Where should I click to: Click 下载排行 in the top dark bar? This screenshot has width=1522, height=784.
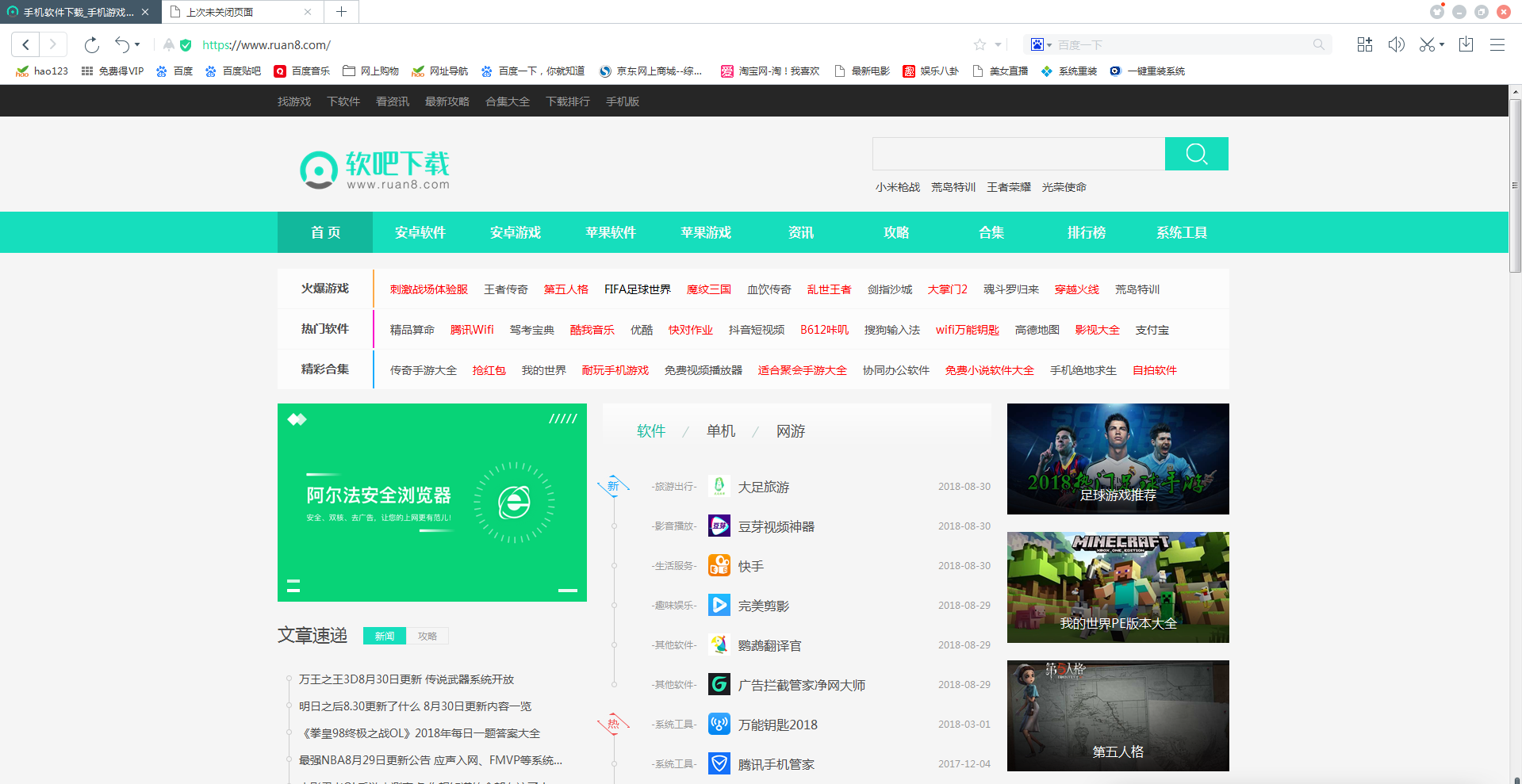[x=568, y=101]
